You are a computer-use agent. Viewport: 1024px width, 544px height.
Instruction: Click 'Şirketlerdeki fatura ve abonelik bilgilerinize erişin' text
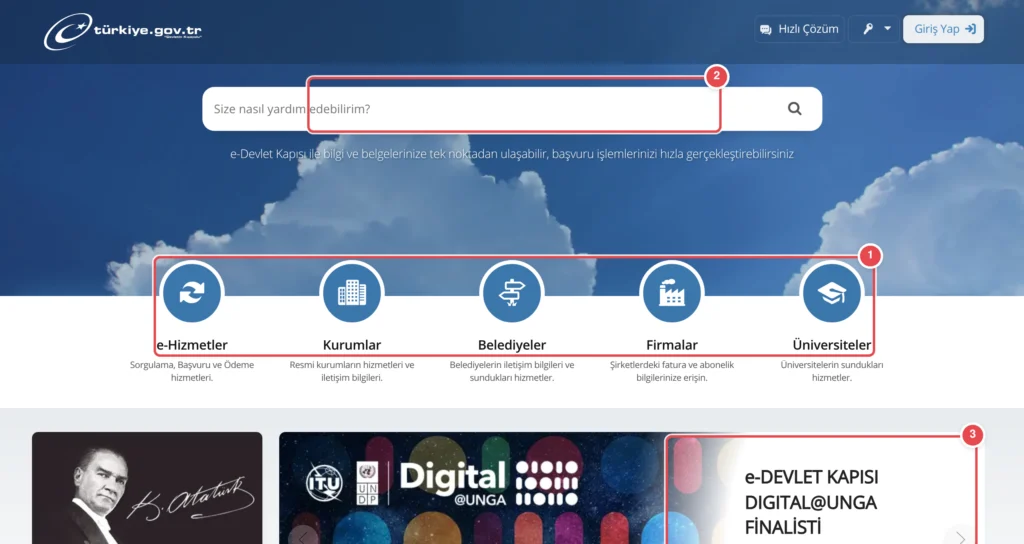click(x=672, y=371)
